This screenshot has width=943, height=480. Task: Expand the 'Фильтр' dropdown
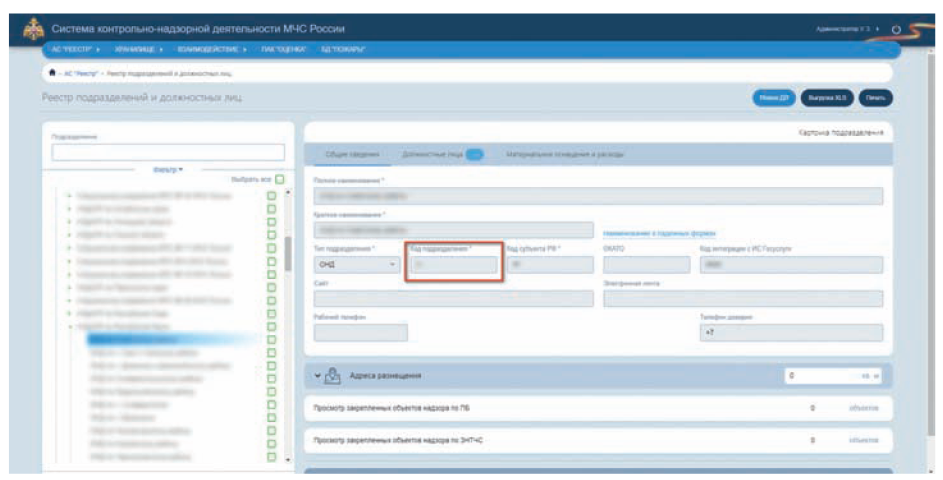pos(168,170)
